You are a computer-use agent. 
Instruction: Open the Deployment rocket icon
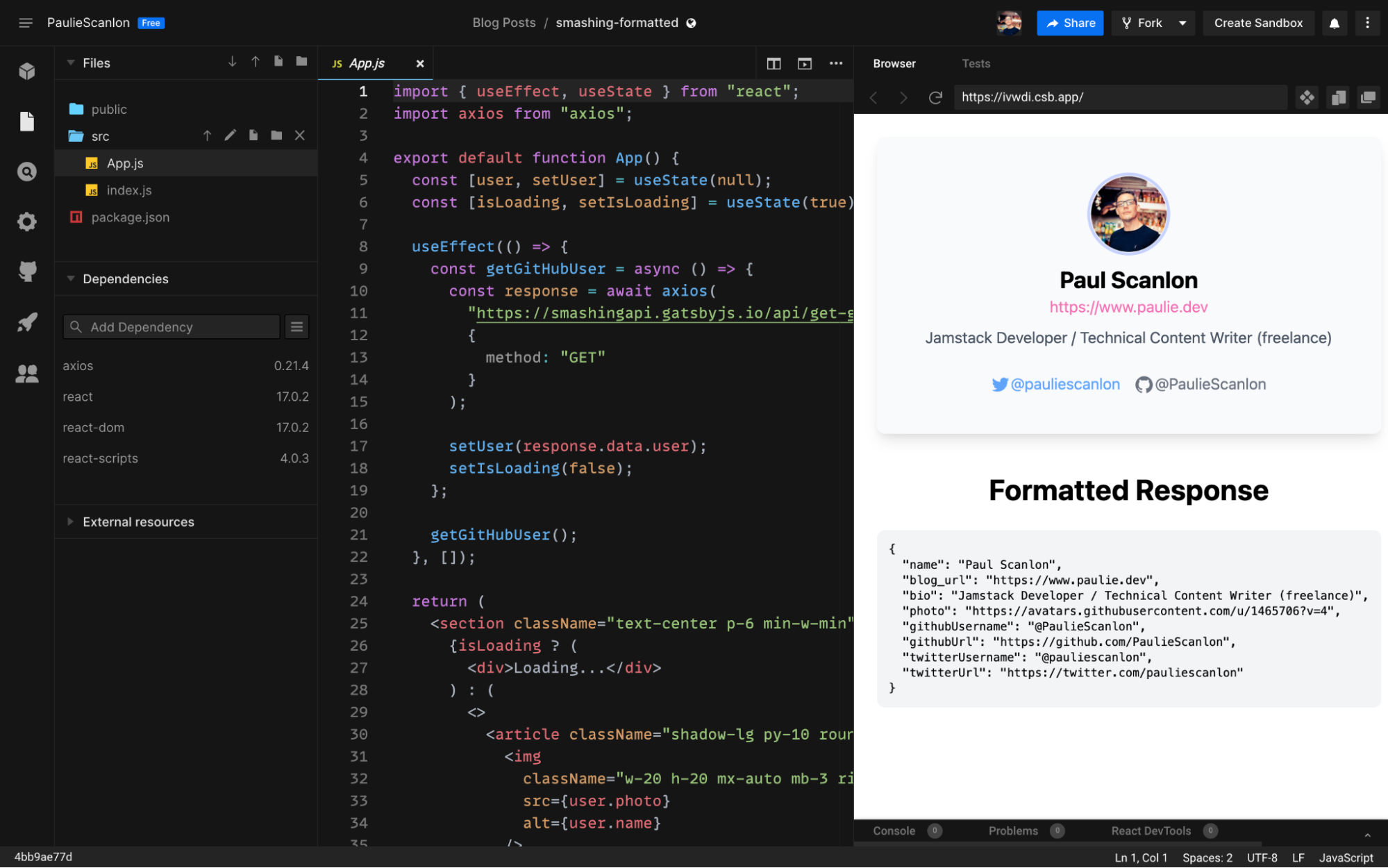point(26,322)
